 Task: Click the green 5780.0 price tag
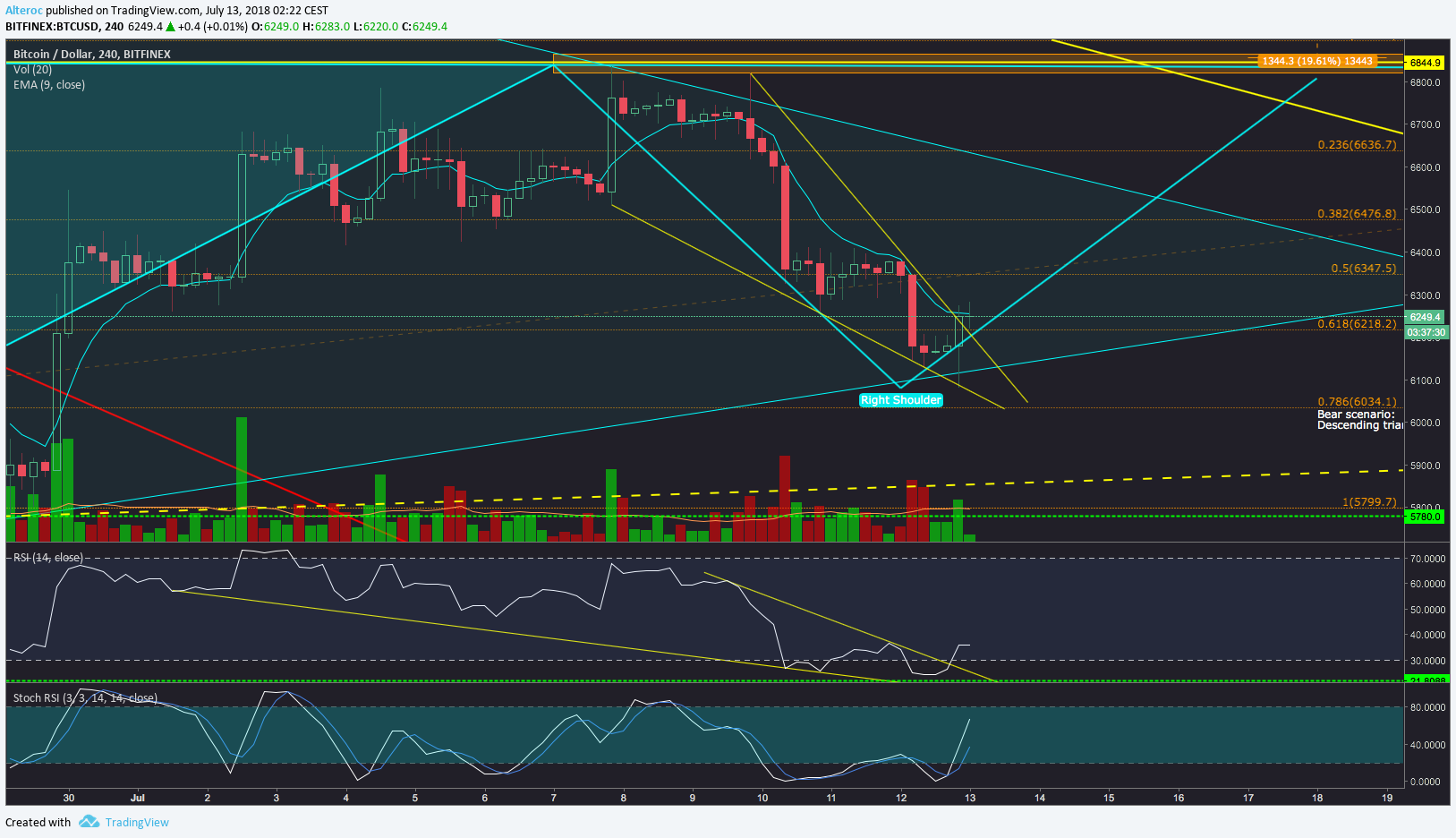click(1425, 517)
